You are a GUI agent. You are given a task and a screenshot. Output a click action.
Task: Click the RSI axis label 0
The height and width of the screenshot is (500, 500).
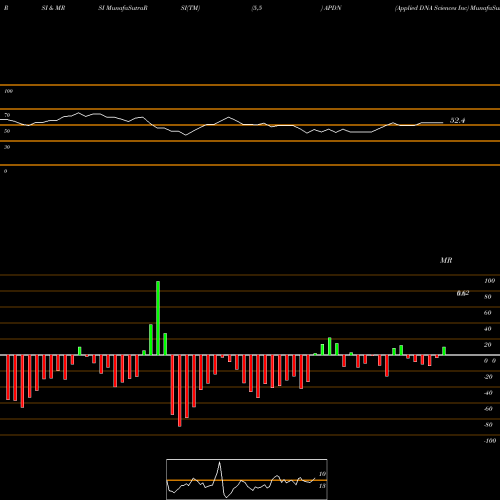point(5,171)
